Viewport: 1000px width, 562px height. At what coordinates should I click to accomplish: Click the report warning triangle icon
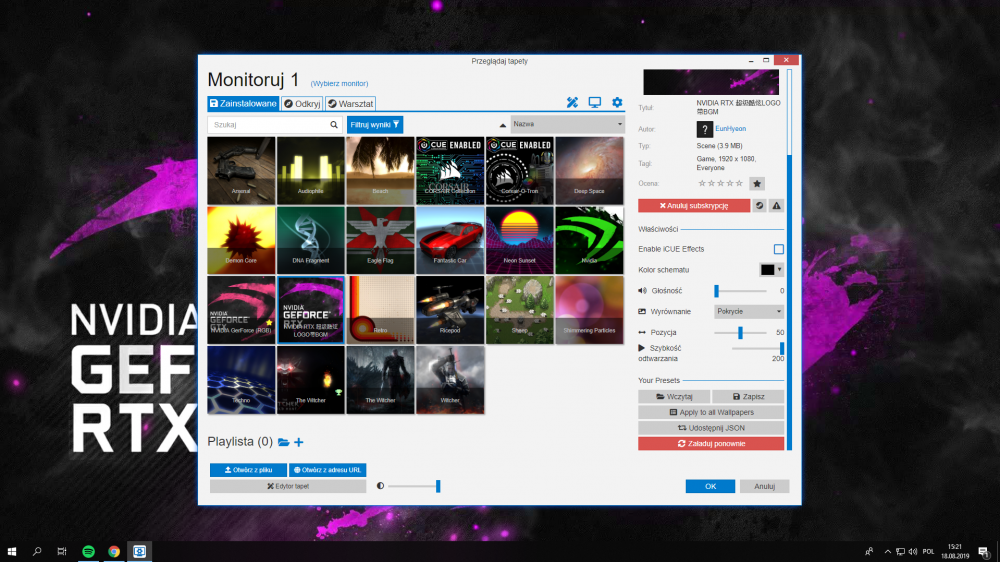776,205
